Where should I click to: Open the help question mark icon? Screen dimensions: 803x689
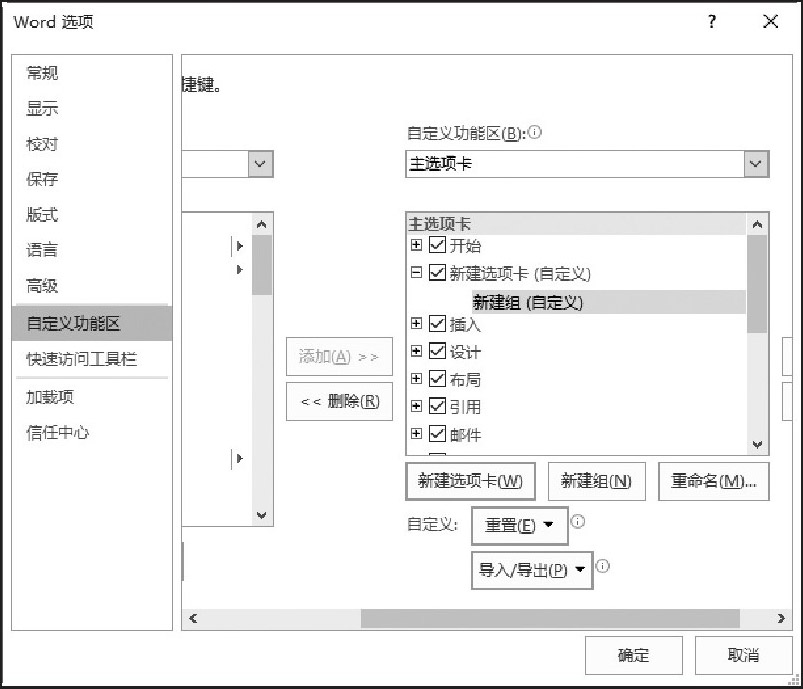coord(712,22)
